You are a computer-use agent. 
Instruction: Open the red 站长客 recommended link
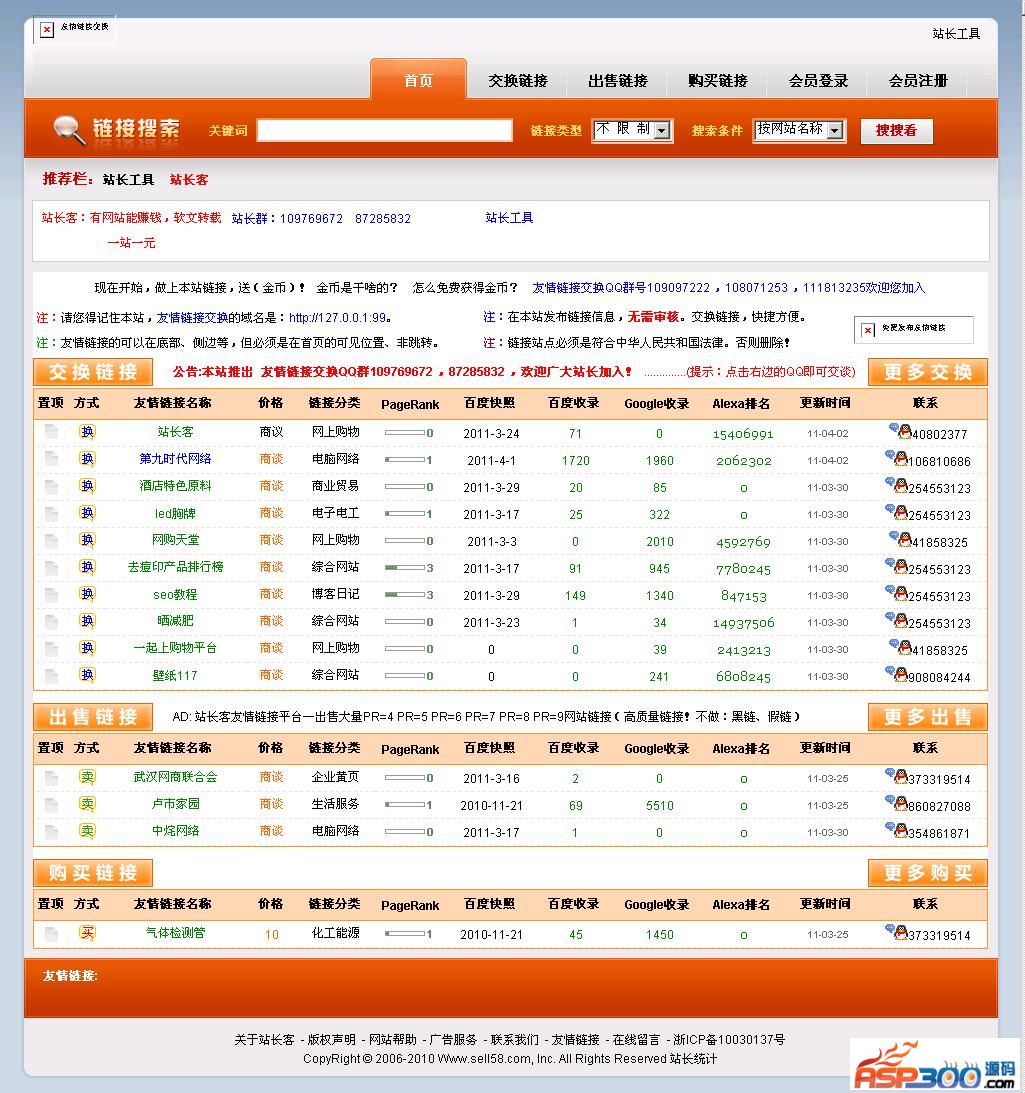pos(189,180)
